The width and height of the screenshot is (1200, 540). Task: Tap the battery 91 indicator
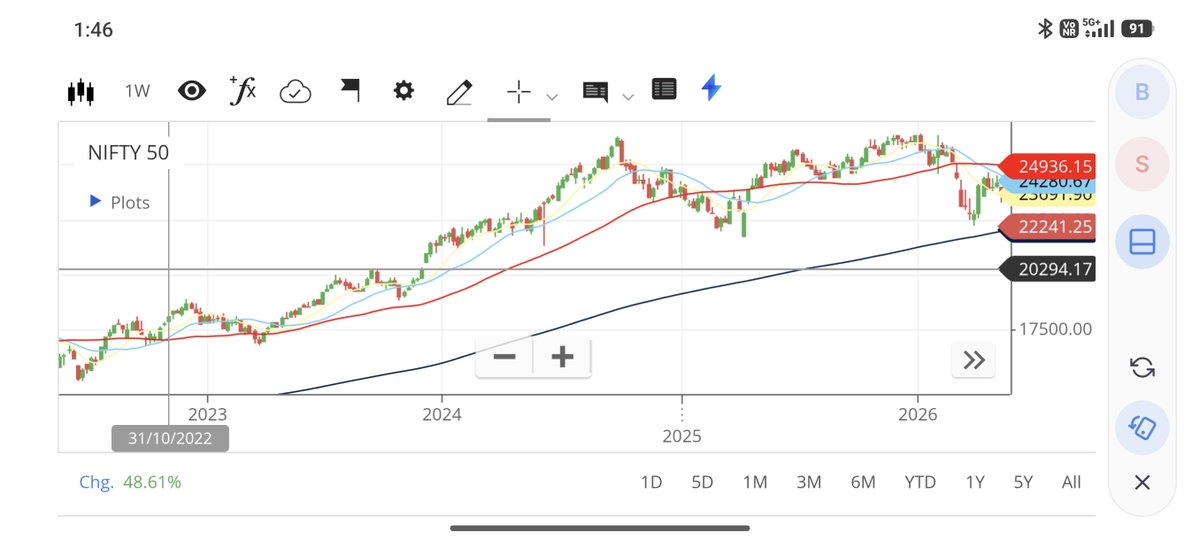point(1136,29)
